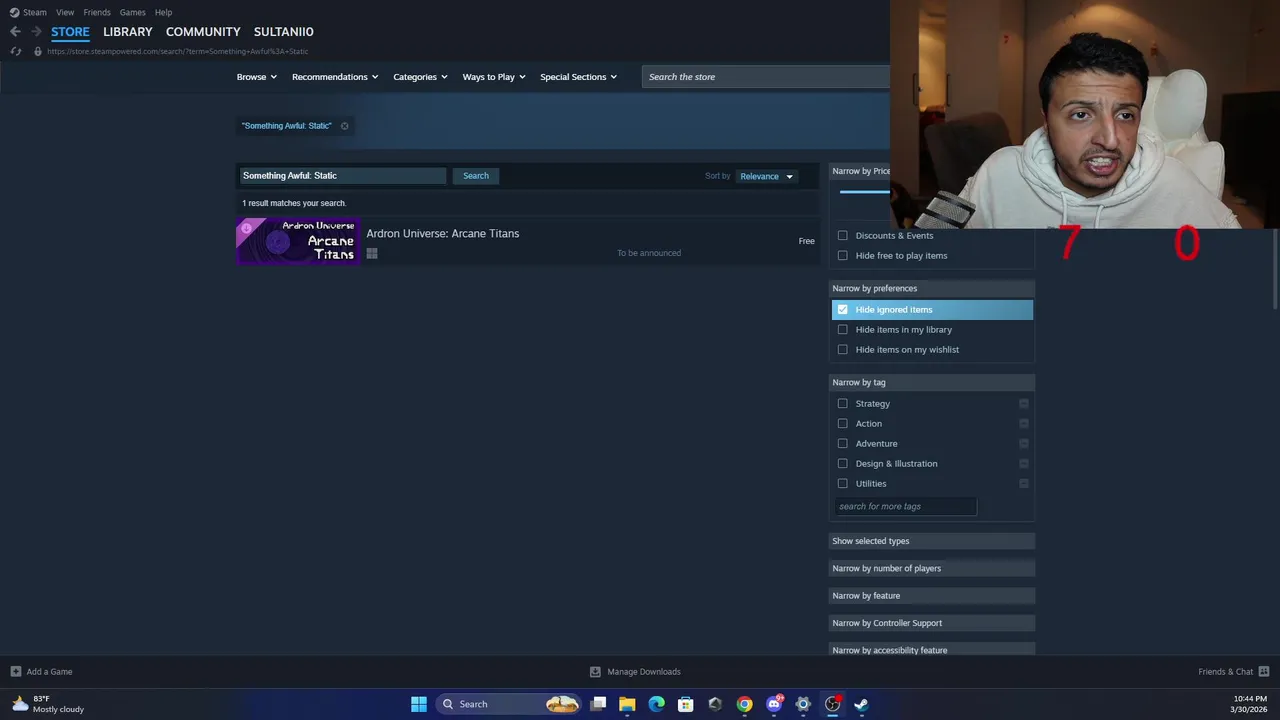Click the Add a Game plus icon
This screenshot has width=1280, height=720.
click(x=15, y=672)
